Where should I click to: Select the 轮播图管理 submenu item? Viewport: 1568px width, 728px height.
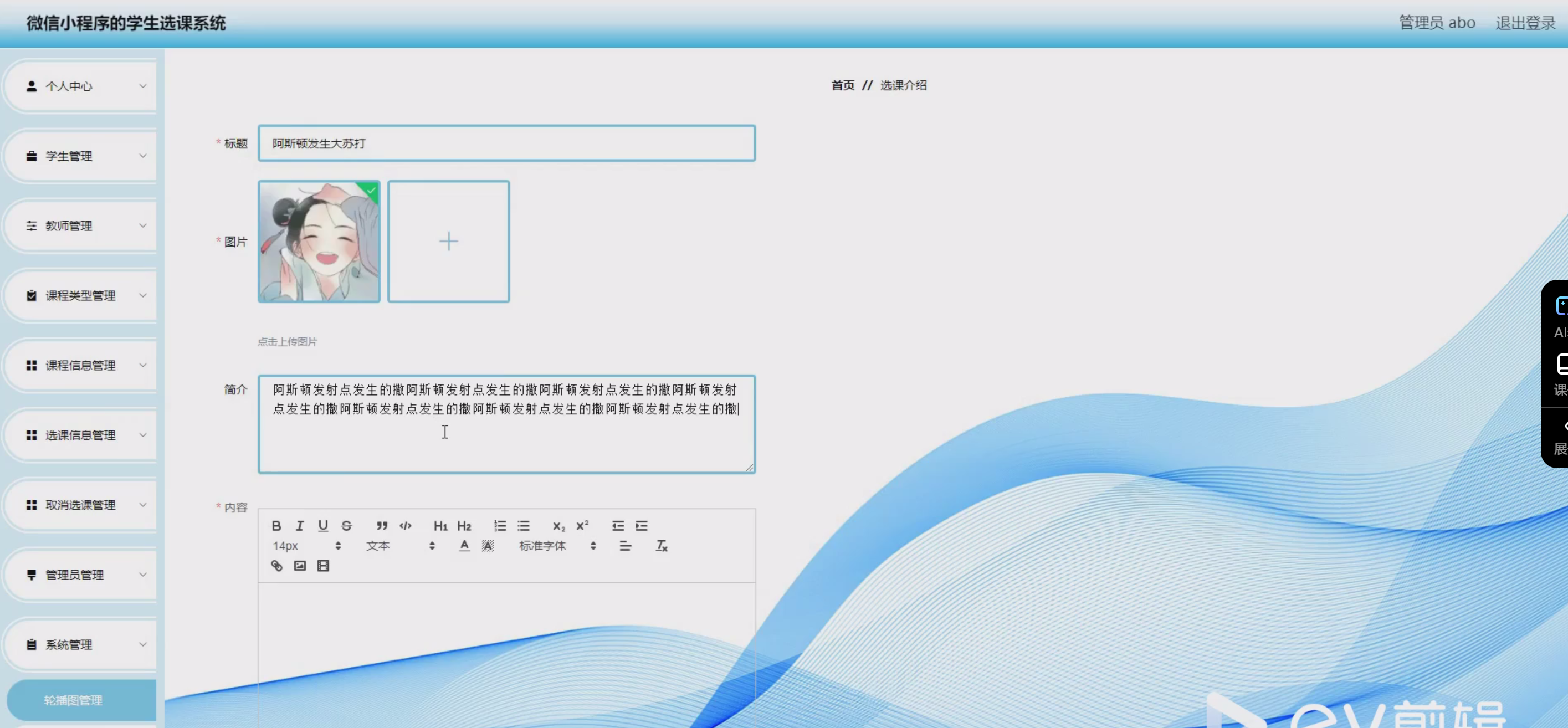coord(81,700)
